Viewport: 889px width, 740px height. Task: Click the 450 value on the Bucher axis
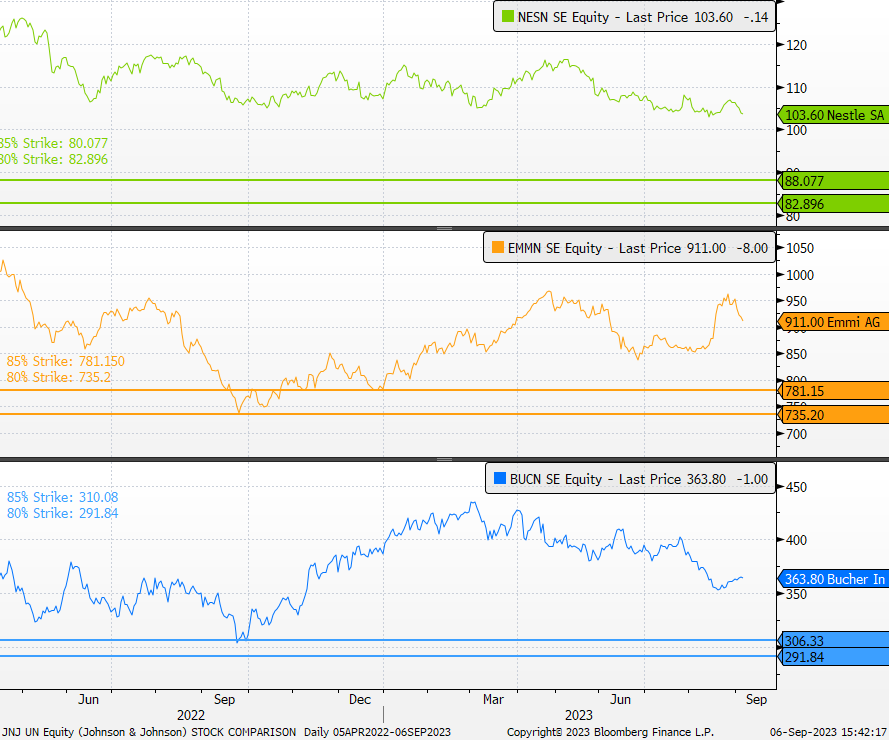797,487
